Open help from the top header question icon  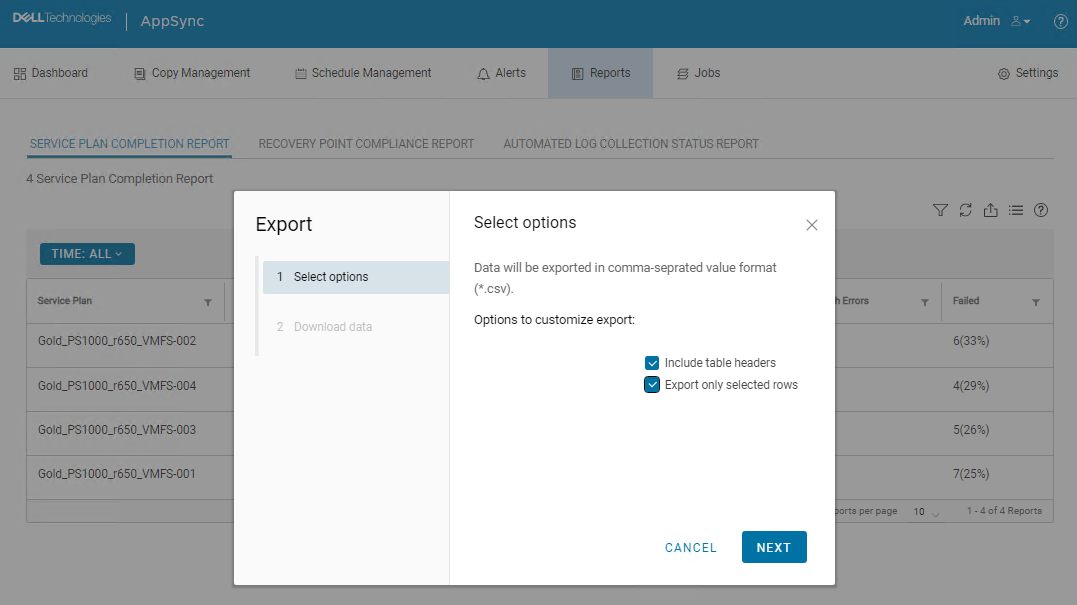coord(1060,21)
